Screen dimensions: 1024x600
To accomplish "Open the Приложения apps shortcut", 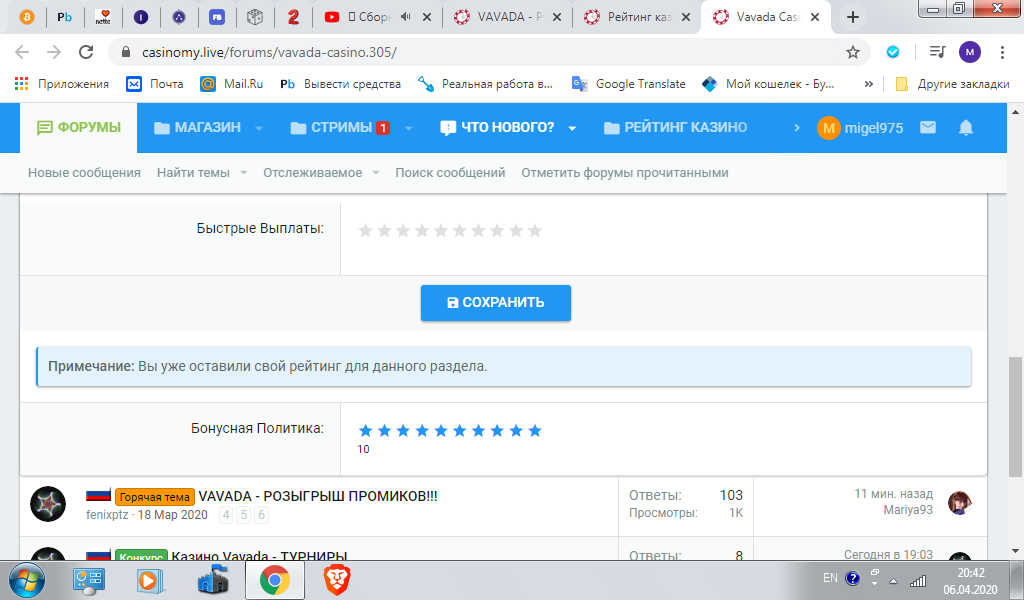I will (61, 84).
